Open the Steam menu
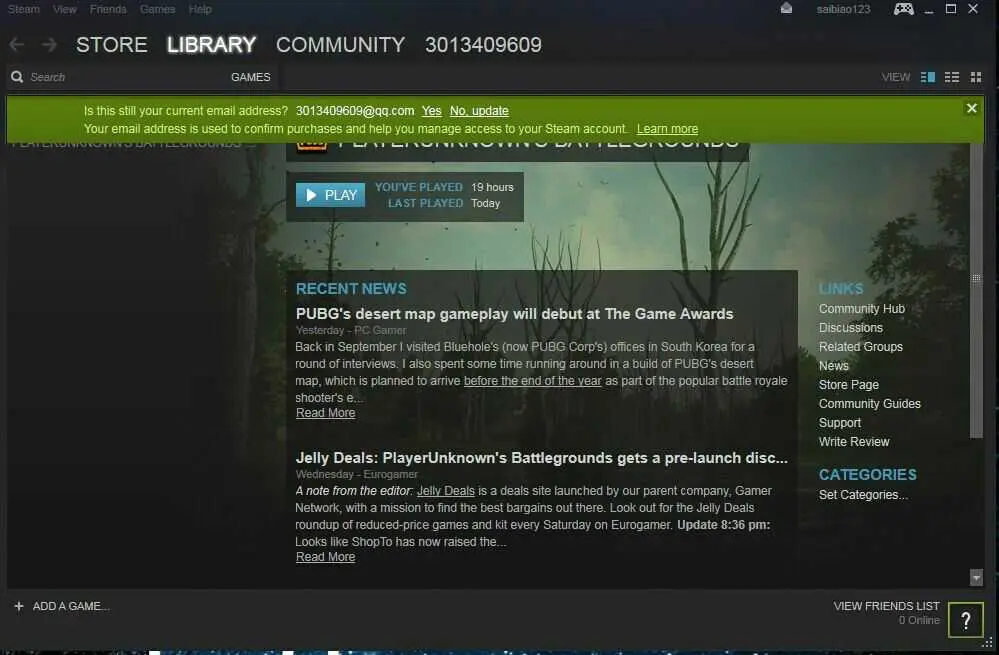Viewport: 999px width, 655px height. [24, 9]
